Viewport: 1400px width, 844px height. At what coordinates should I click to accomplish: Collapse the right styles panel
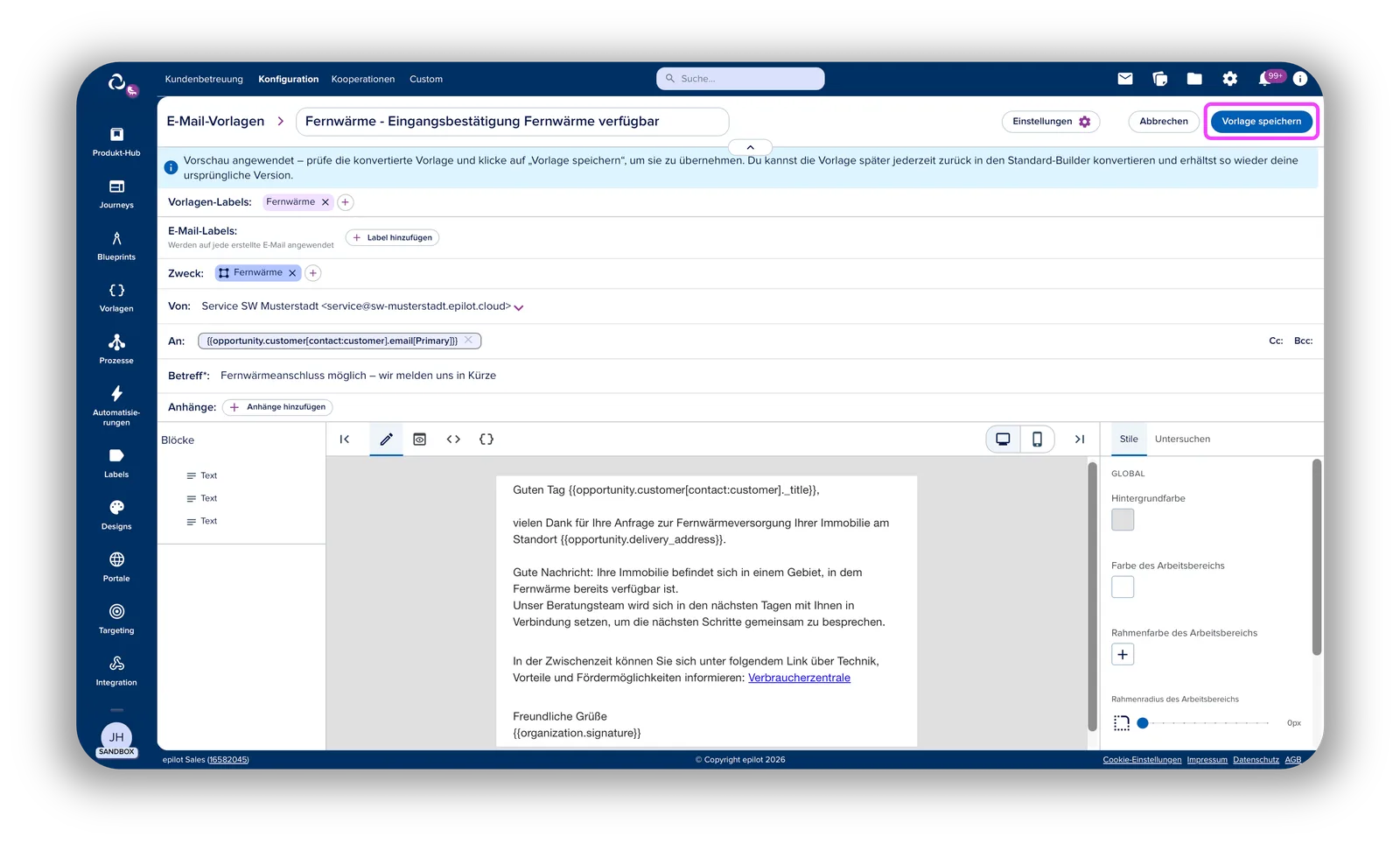coord(1080,440)
